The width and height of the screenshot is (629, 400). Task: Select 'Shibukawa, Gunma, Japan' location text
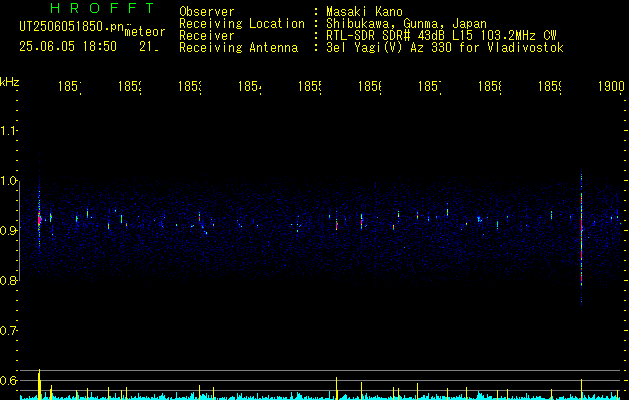pyautogui.click(x=406, y=24)
